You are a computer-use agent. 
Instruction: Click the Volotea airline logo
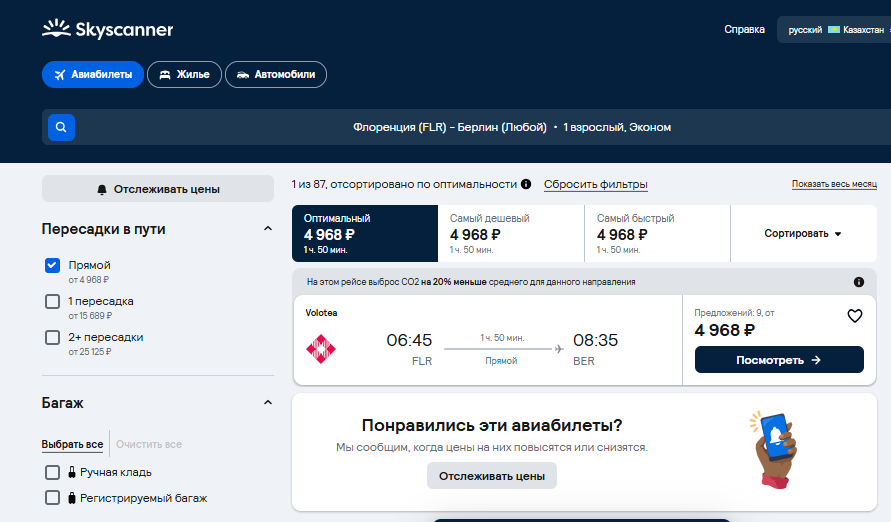(321, 349)
